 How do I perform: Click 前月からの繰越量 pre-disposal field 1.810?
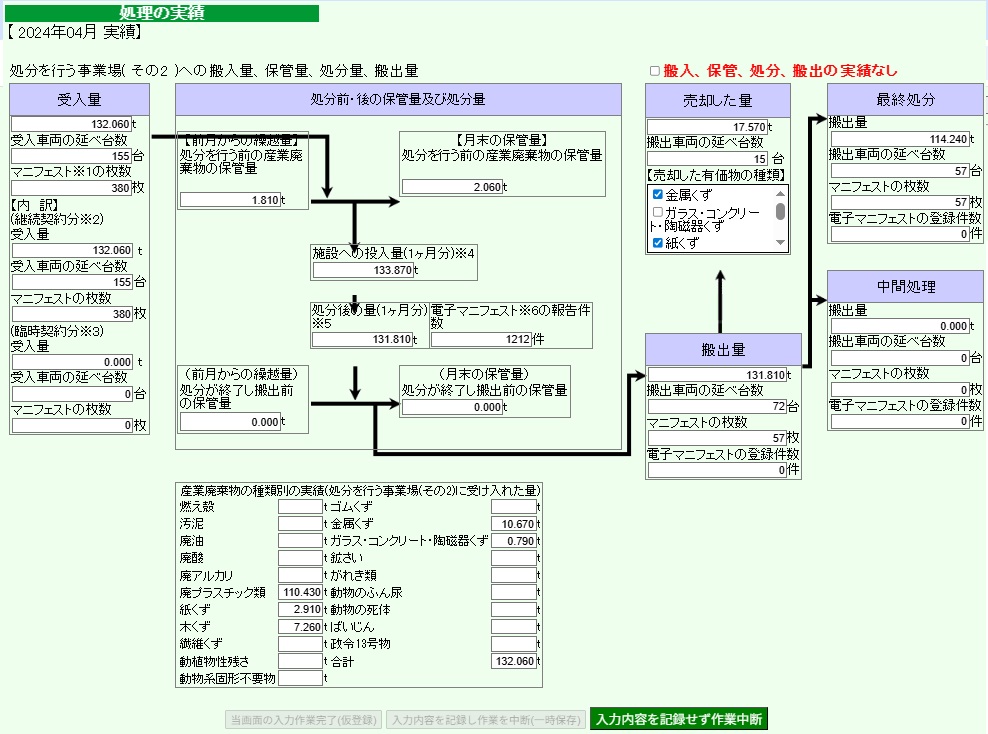230,200
